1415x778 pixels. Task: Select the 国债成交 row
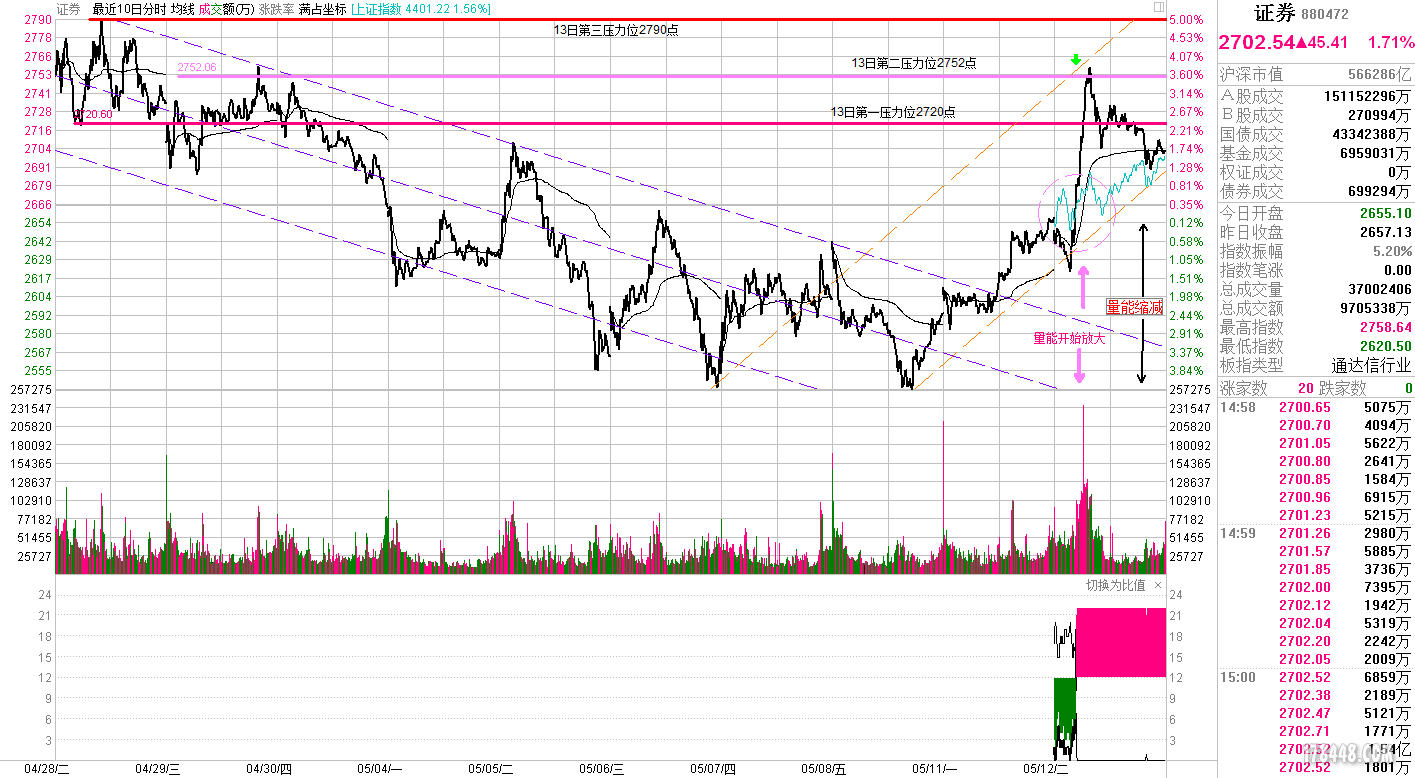(1316, 134)
